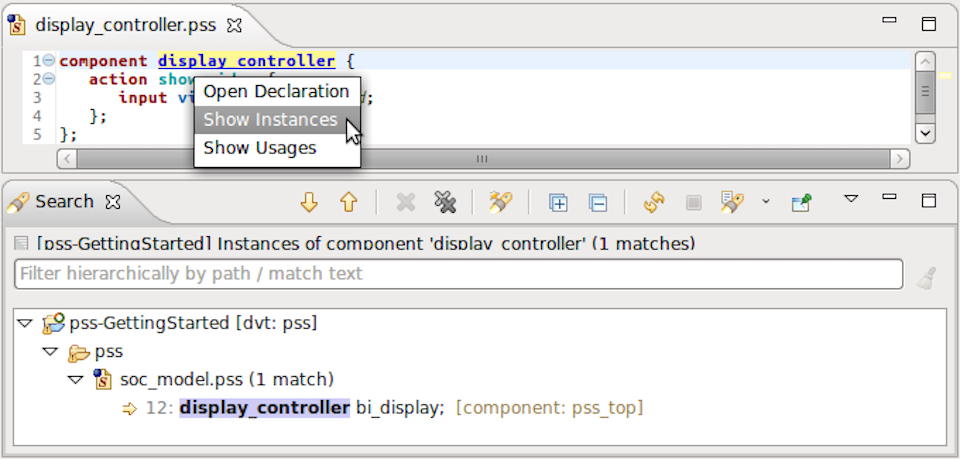Click editor vertical scrollbar up arrow
960x459 pixels.
point(925,61)
